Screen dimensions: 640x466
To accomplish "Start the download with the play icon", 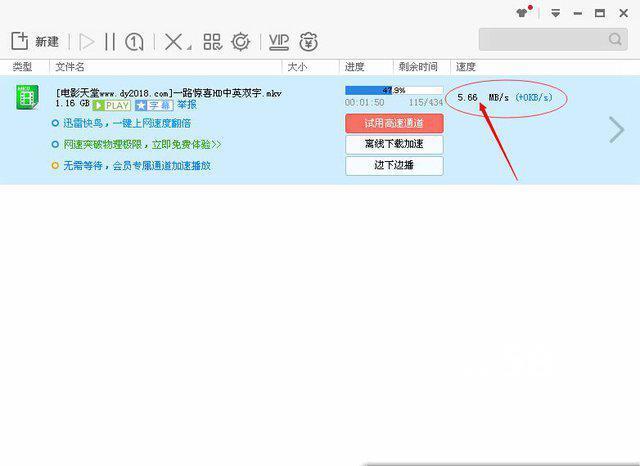I will [87, 42].
